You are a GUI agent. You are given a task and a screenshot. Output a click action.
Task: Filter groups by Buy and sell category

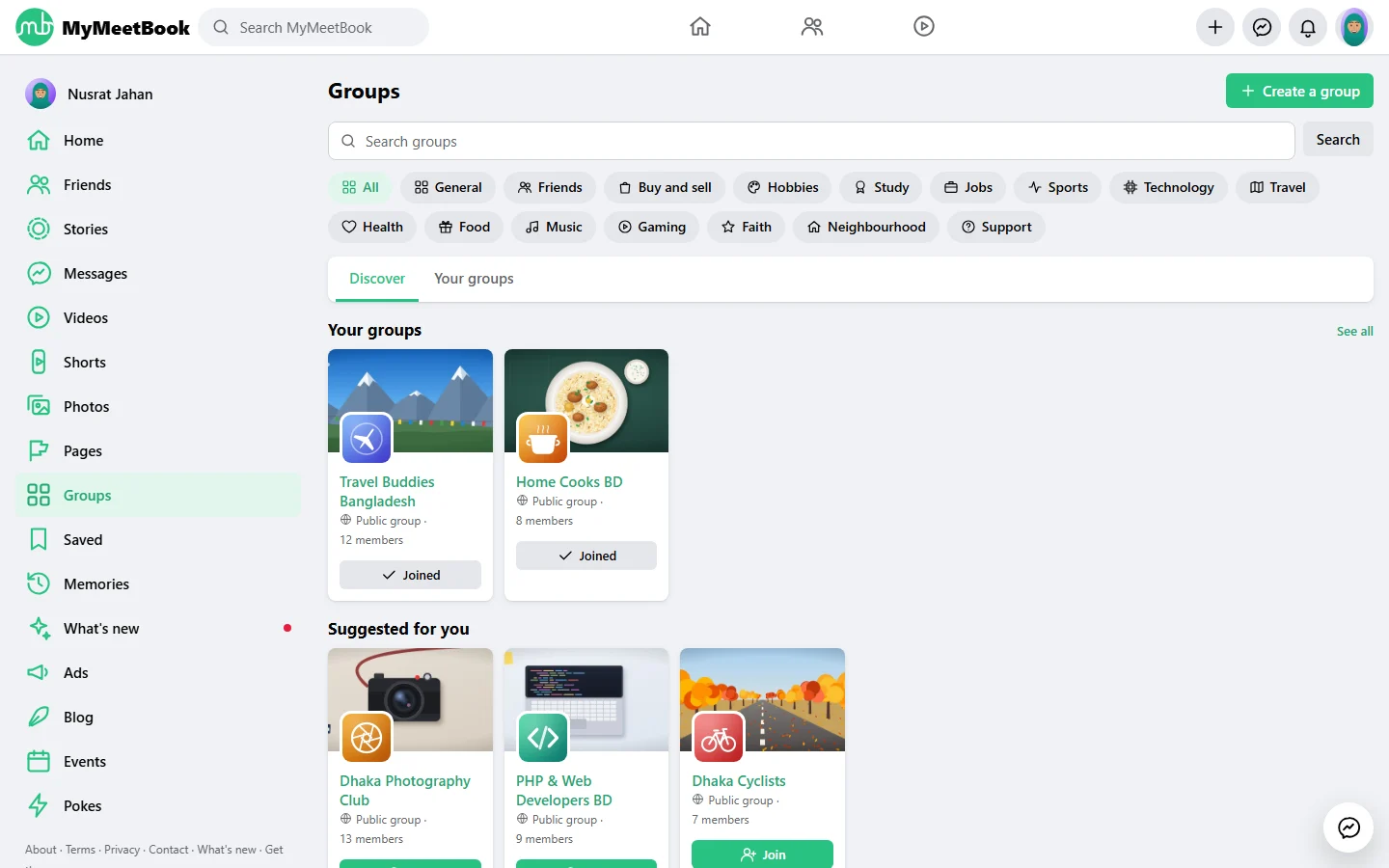665,187
